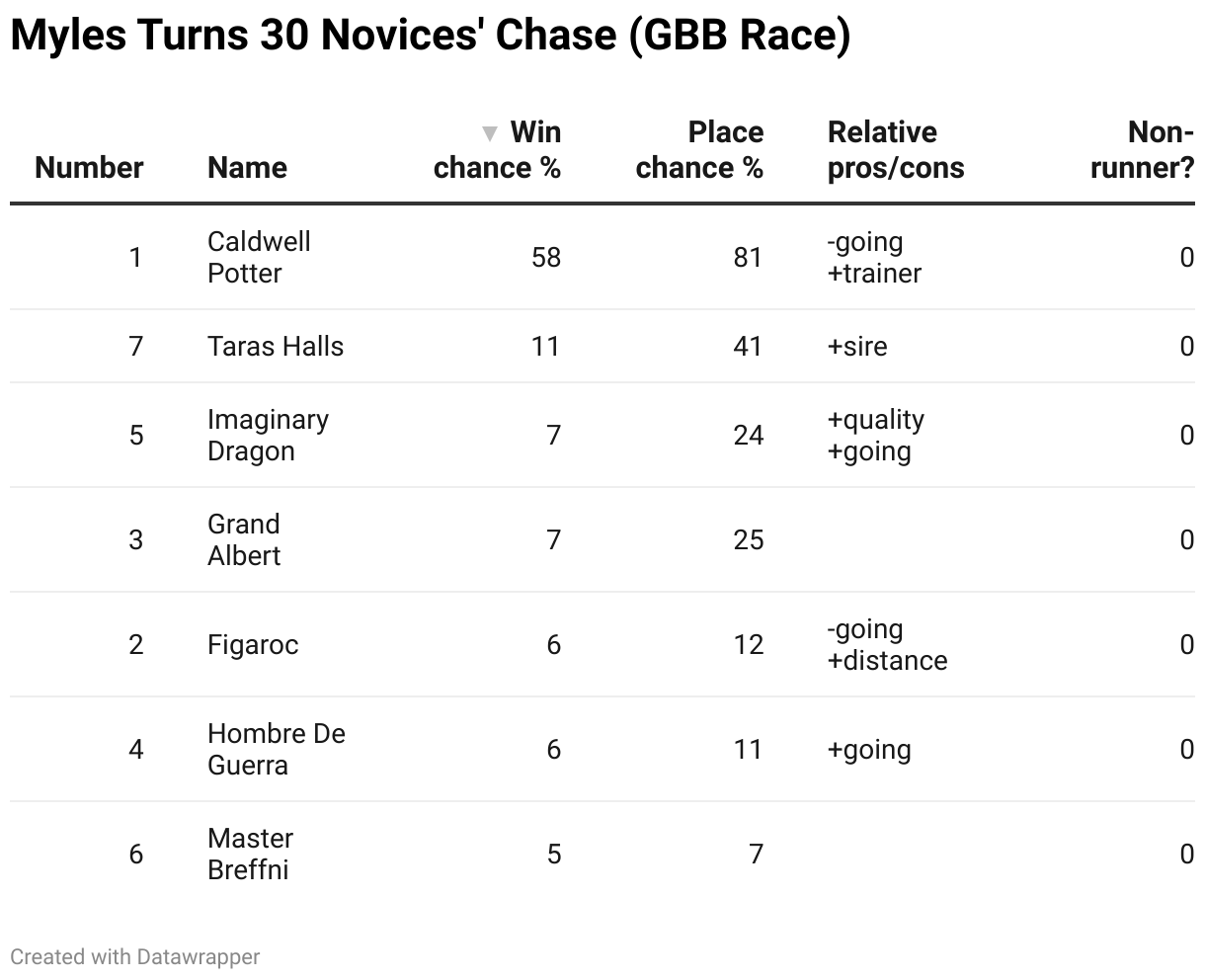This screenshot has width=1205, height=980.
Task: Open the Created with Datawrapper link
Action: coord(135,956)
